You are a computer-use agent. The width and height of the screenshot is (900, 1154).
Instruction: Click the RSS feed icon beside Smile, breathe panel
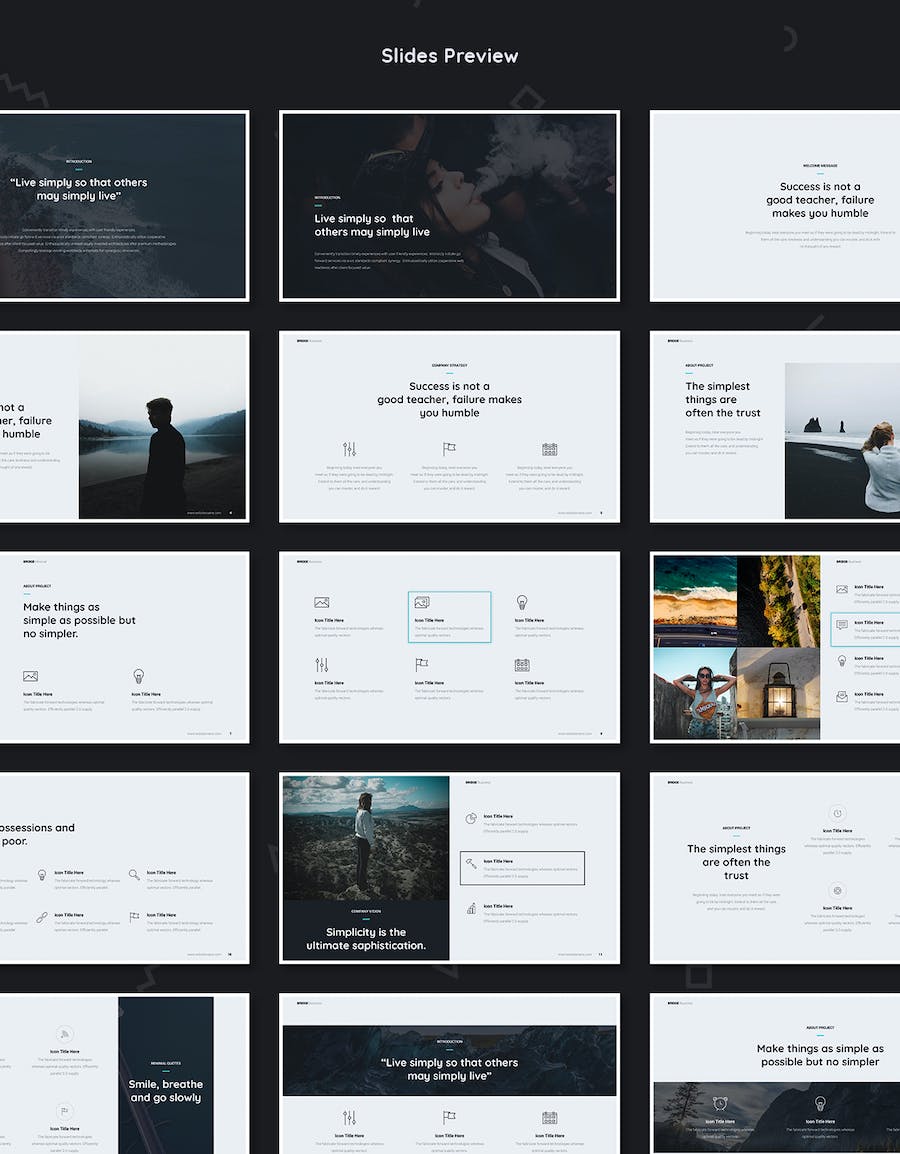(x=64, y=1034)
